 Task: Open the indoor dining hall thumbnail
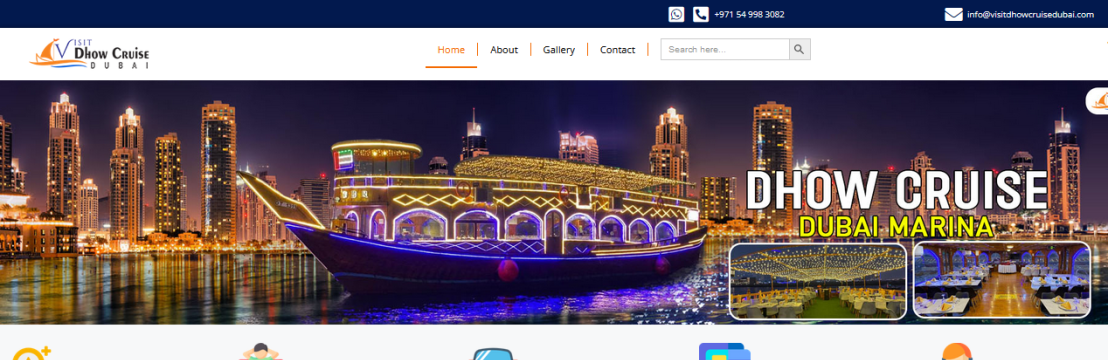1001,279
